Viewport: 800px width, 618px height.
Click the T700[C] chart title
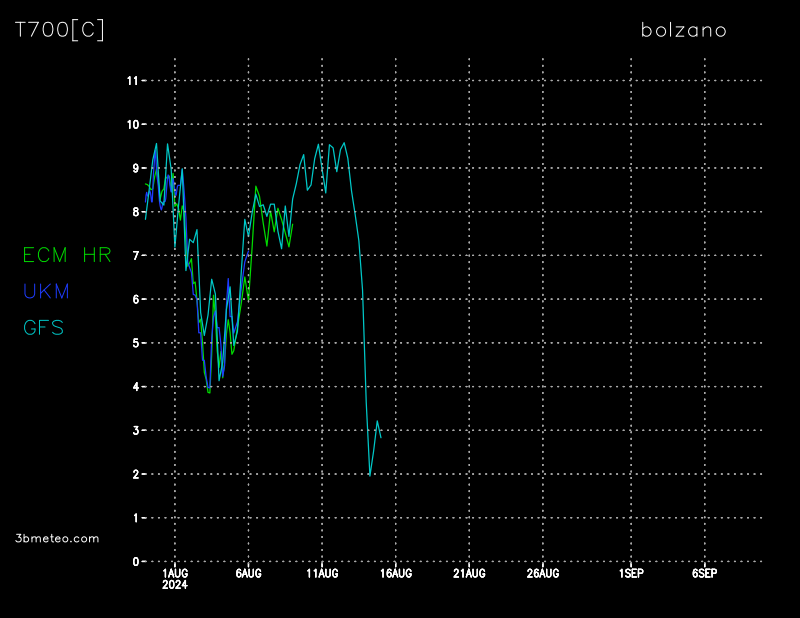[60, 30]
